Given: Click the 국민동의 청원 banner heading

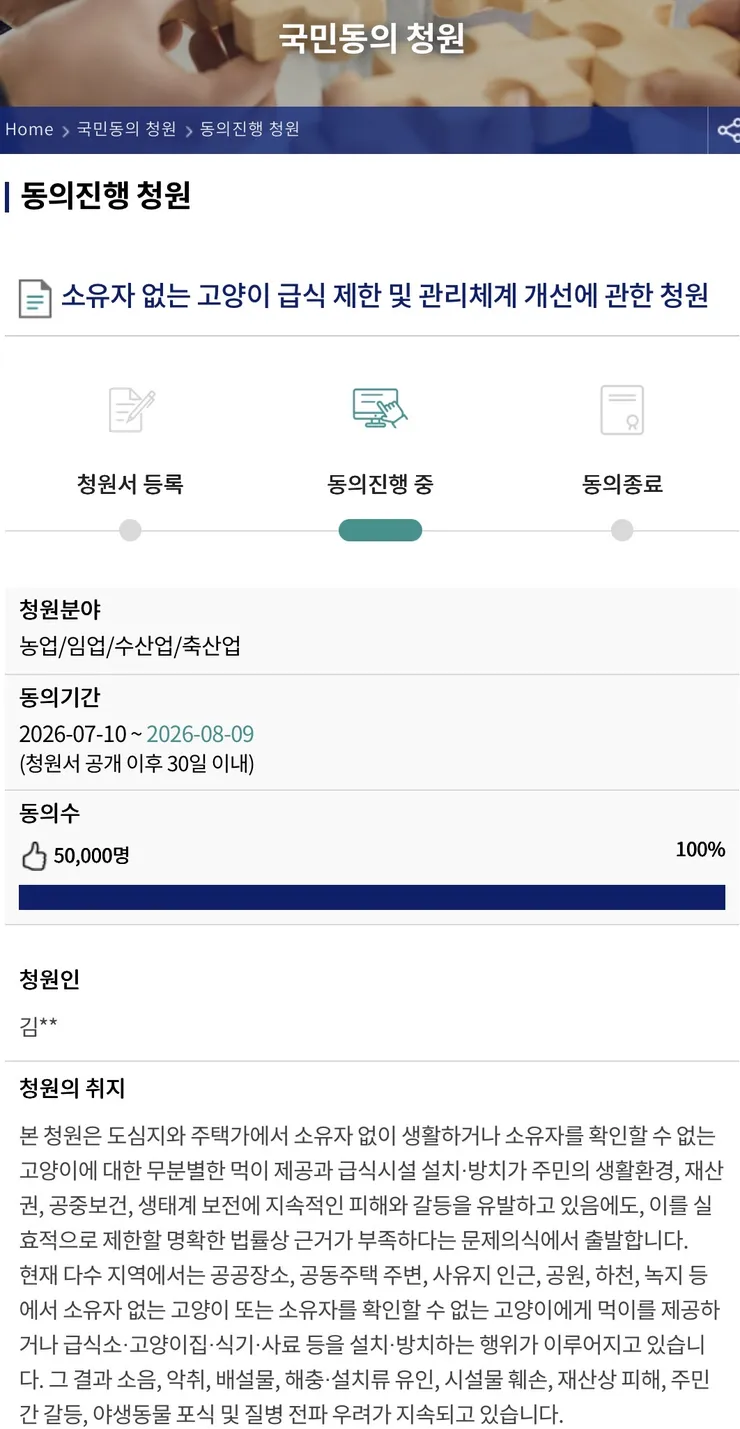Looking at the screenshot, I should [x=371, y=38].
